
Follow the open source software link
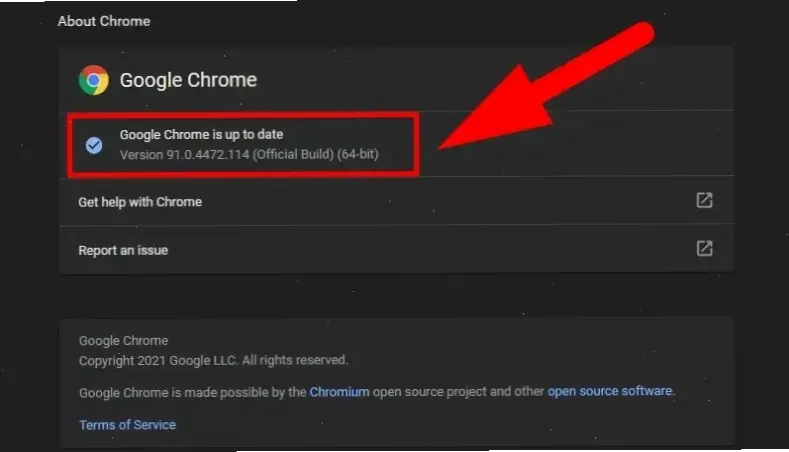click(610, 391)
